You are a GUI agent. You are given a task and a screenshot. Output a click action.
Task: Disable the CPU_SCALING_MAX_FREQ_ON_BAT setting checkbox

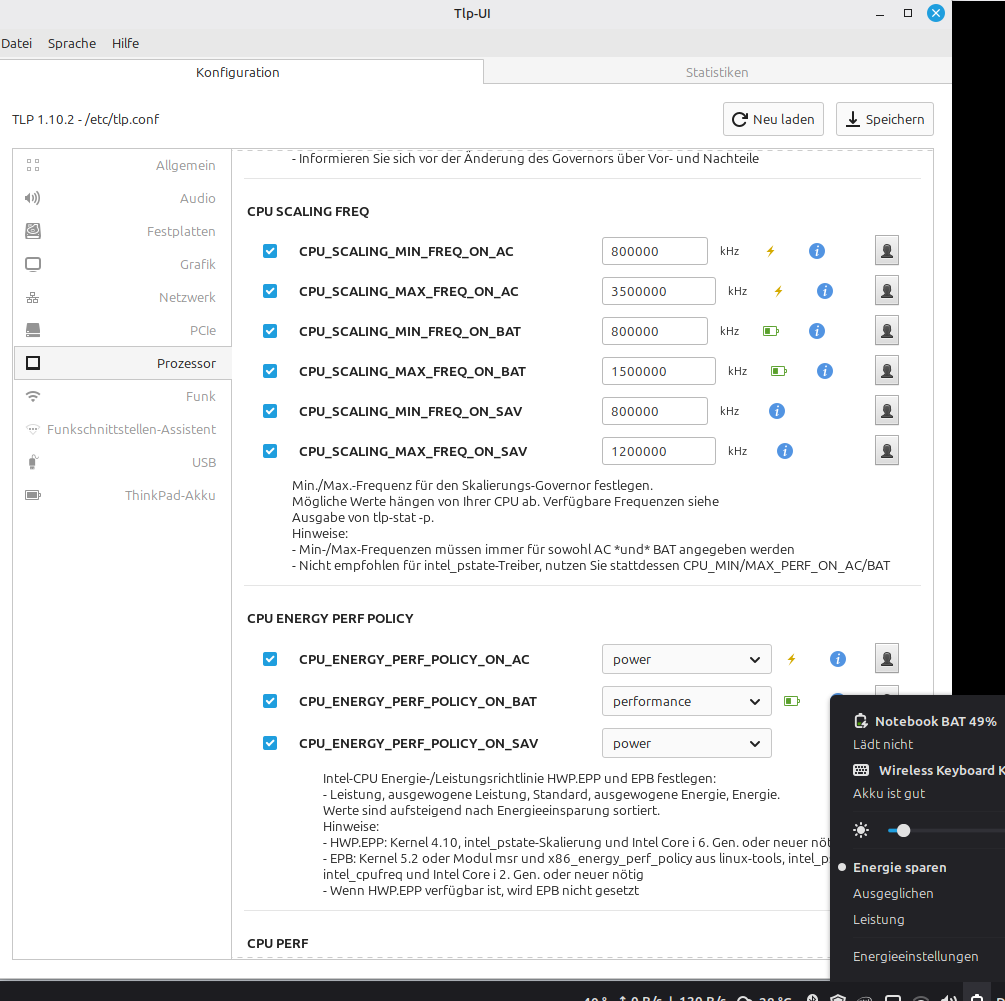click(270, 371)
